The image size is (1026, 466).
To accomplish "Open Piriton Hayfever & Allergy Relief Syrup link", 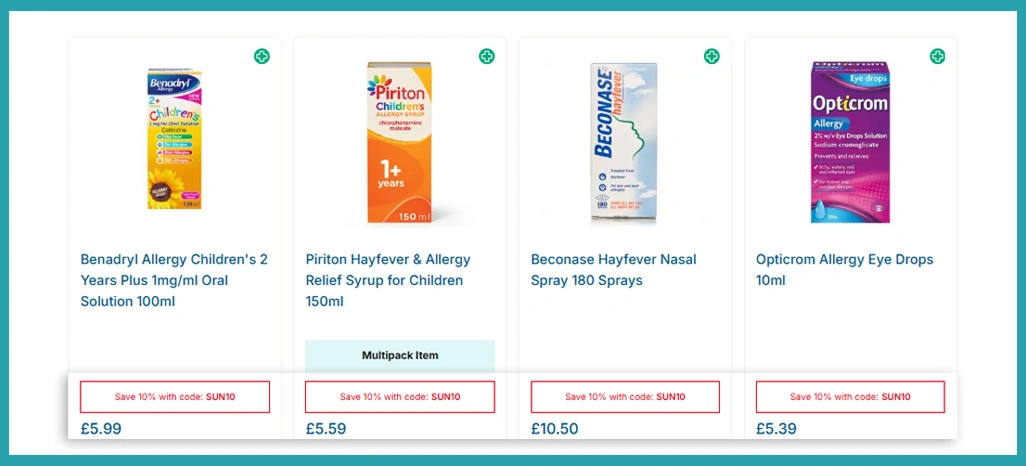I will click(388, 280).
